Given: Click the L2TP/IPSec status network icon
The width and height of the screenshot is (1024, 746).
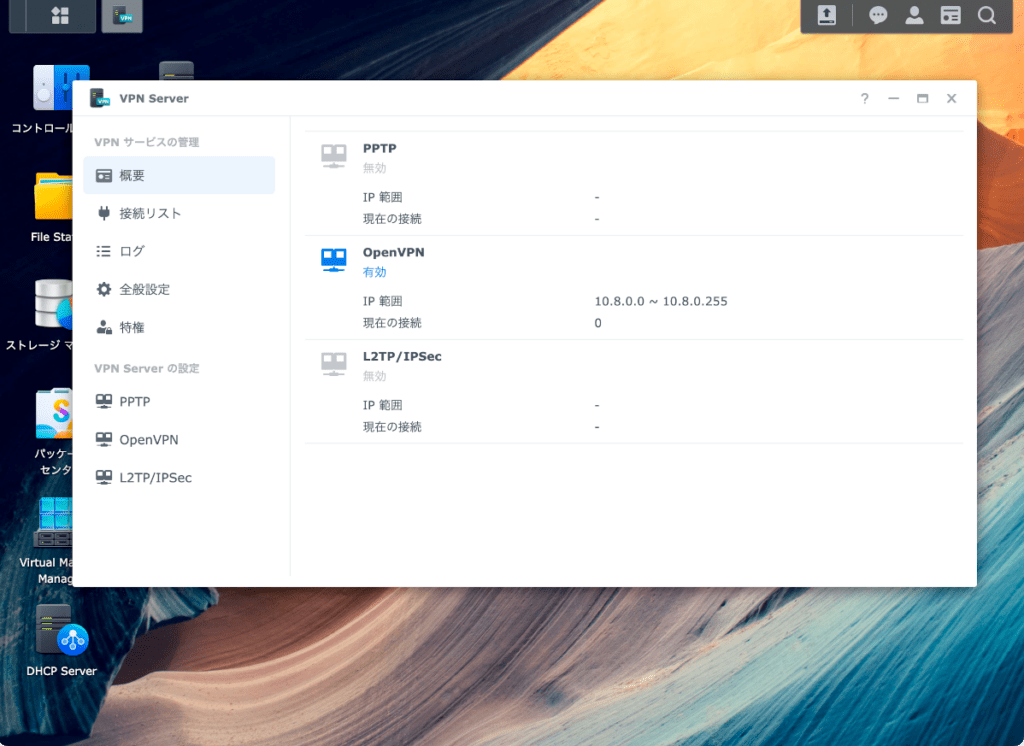Looking at the screenshot, I should pos(334,364).
